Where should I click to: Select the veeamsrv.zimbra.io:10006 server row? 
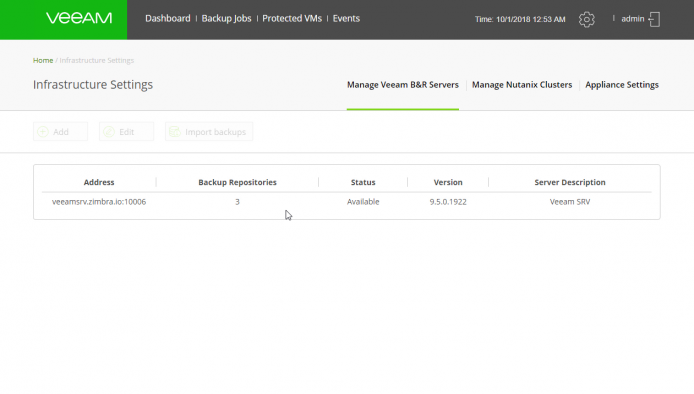347,202
